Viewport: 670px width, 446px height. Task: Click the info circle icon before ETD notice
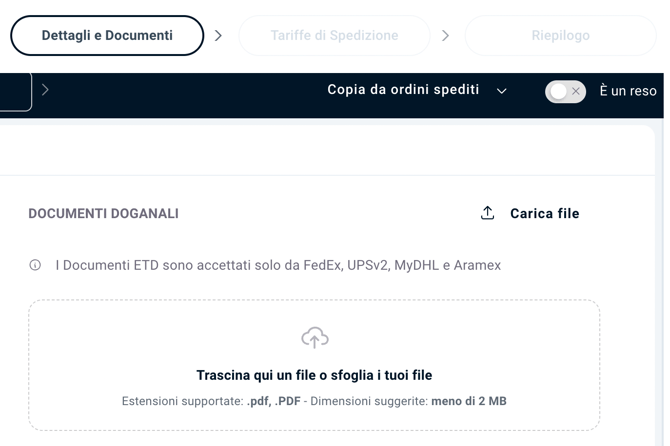(35, 265)
